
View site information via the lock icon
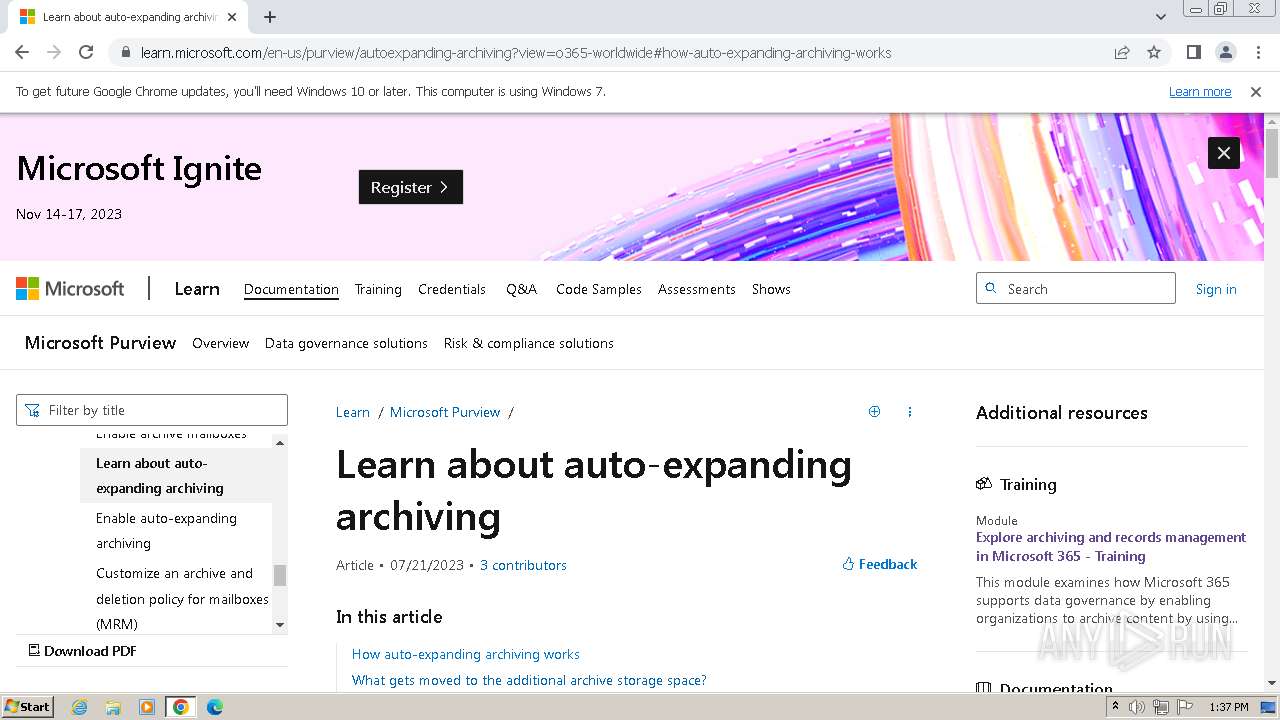tap(125, 52)
